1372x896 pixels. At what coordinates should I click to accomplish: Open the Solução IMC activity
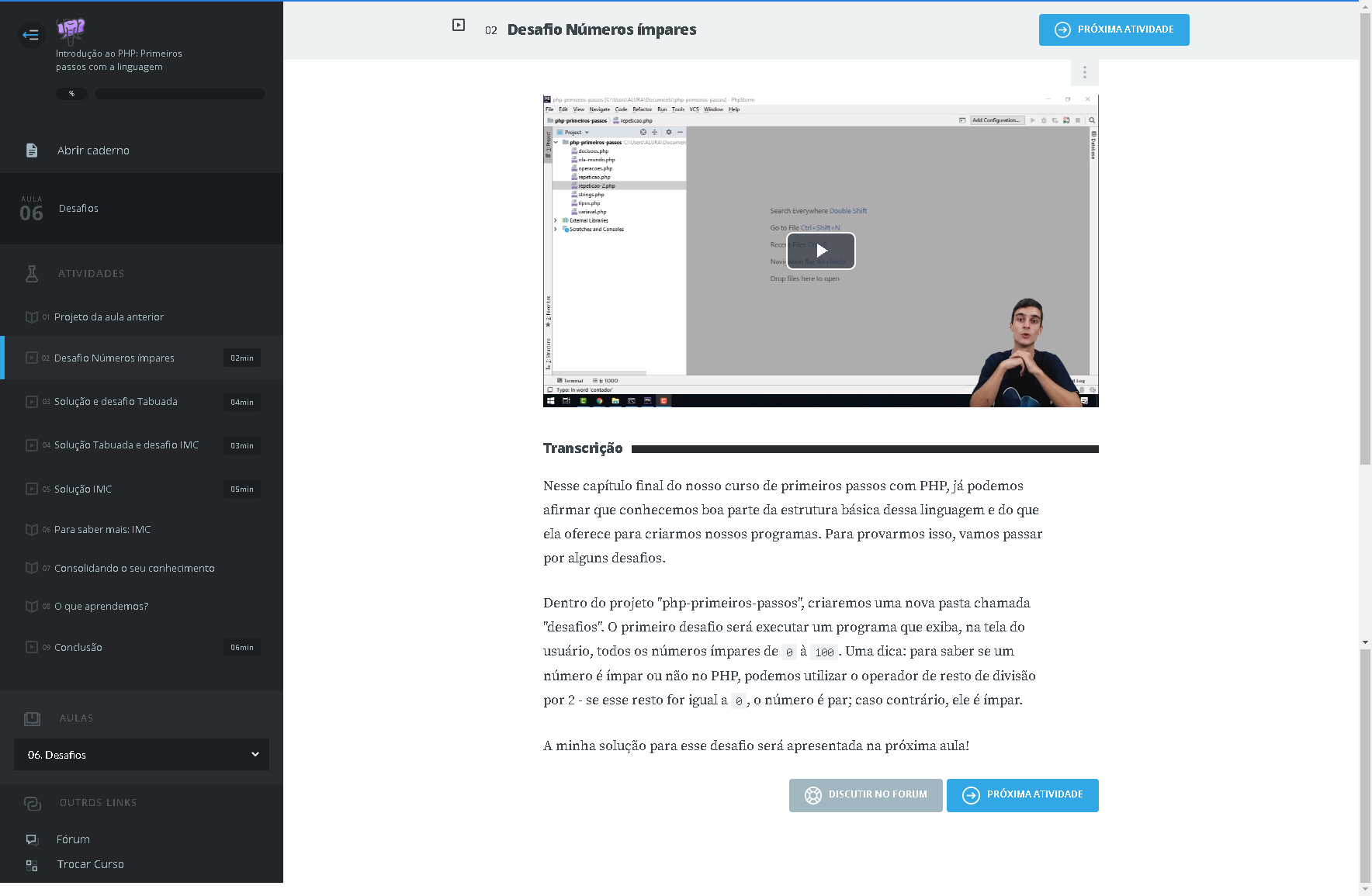pos(83,490)
